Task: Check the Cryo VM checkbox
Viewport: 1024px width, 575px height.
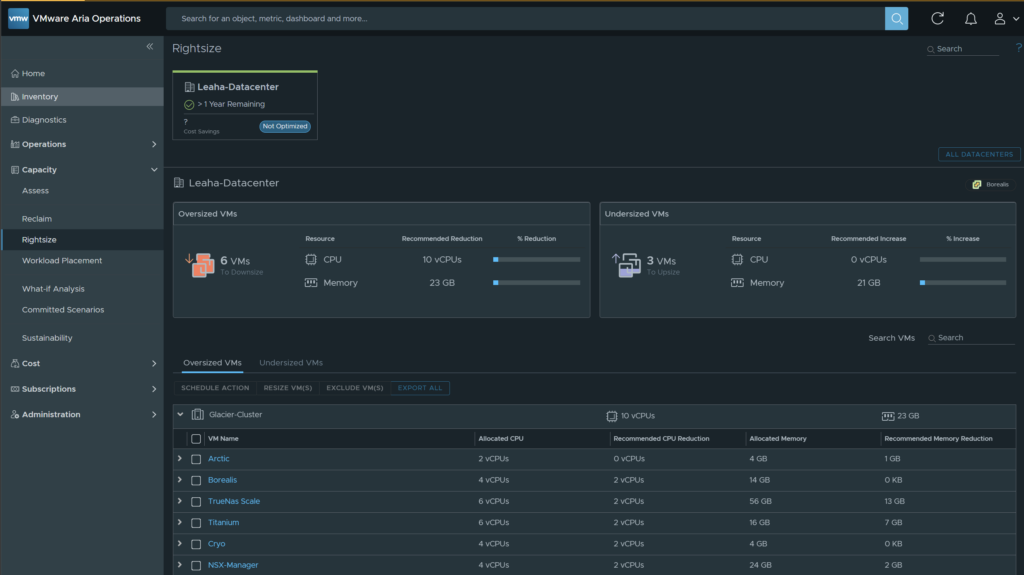Action: 196,544
